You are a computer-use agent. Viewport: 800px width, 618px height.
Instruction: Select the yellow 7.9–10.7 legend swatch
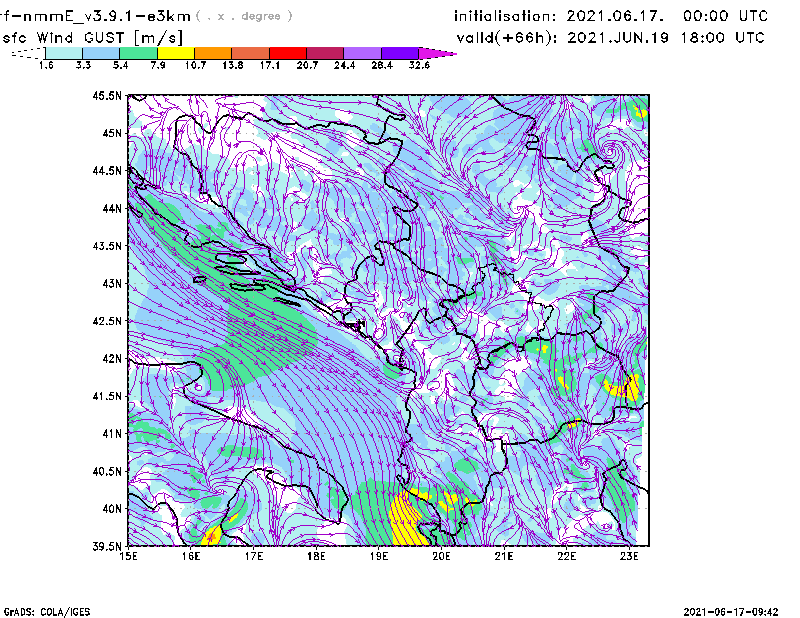[176, 53]
